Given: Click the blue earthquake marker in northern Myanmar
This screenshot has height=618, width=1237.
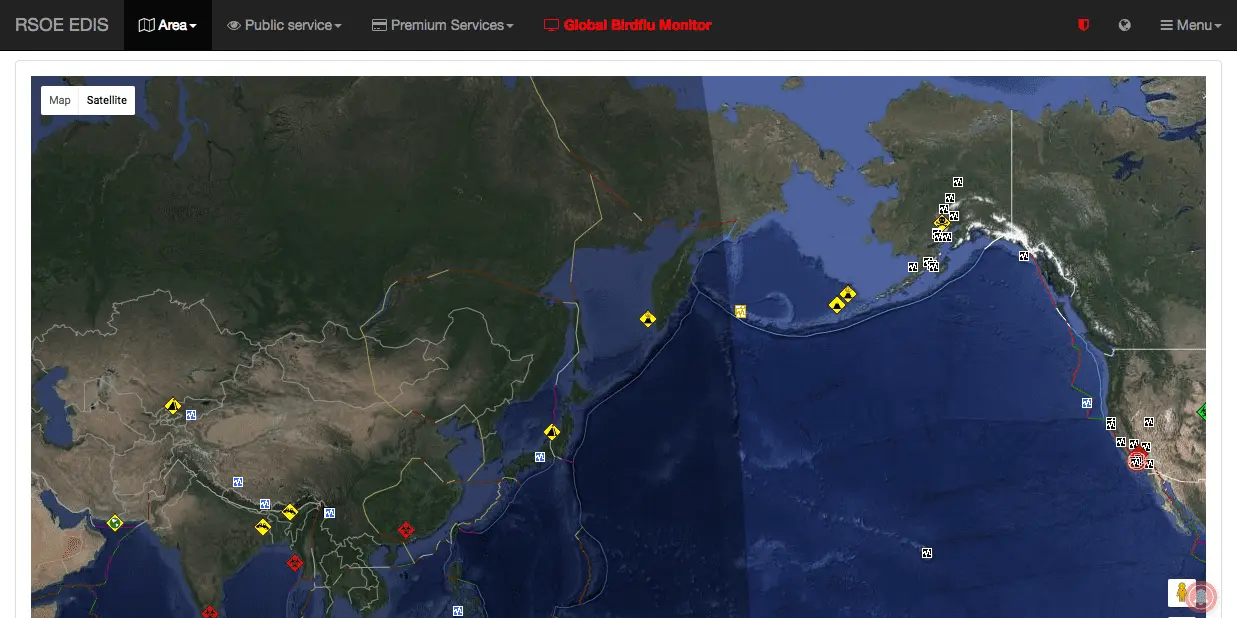Looking at the screenshot, I should (x=329, y=512).
